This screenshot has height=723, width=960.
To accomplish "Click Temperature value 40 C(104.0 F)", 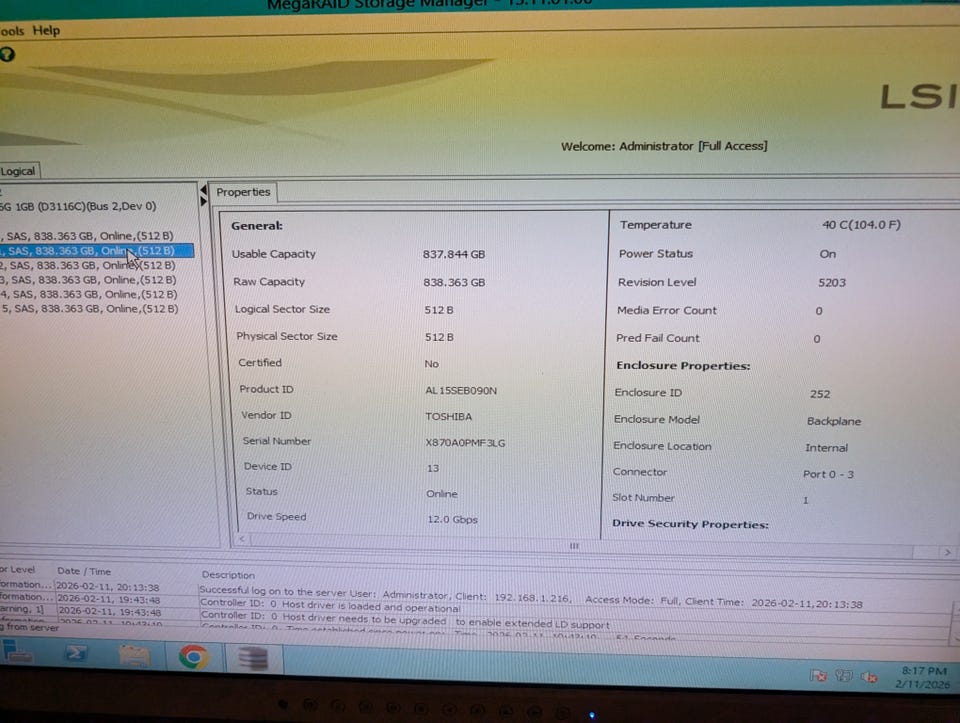I will click(x=861, y=225).
